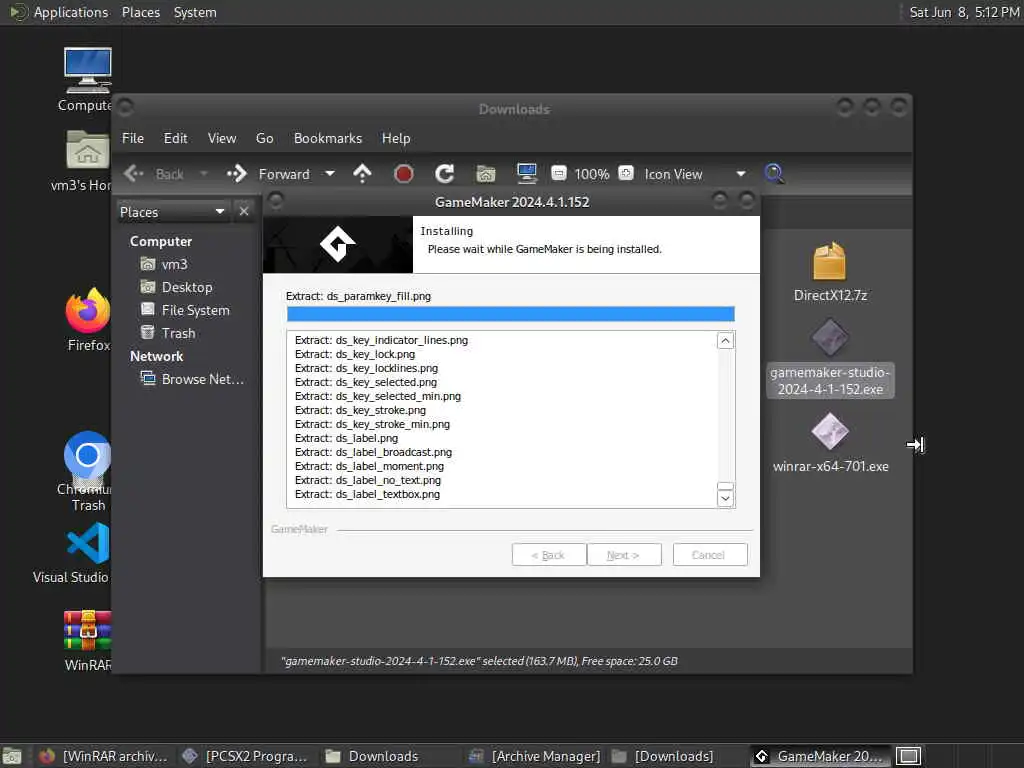Click the installer Next button
This screenshot has width=1024, height=768.
[x=624, y=555]
